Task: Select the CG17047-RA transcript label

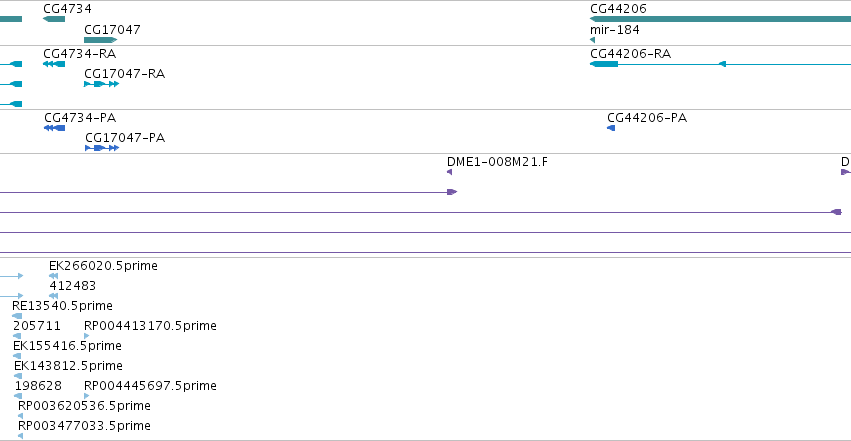Action: tap(124, 74)
